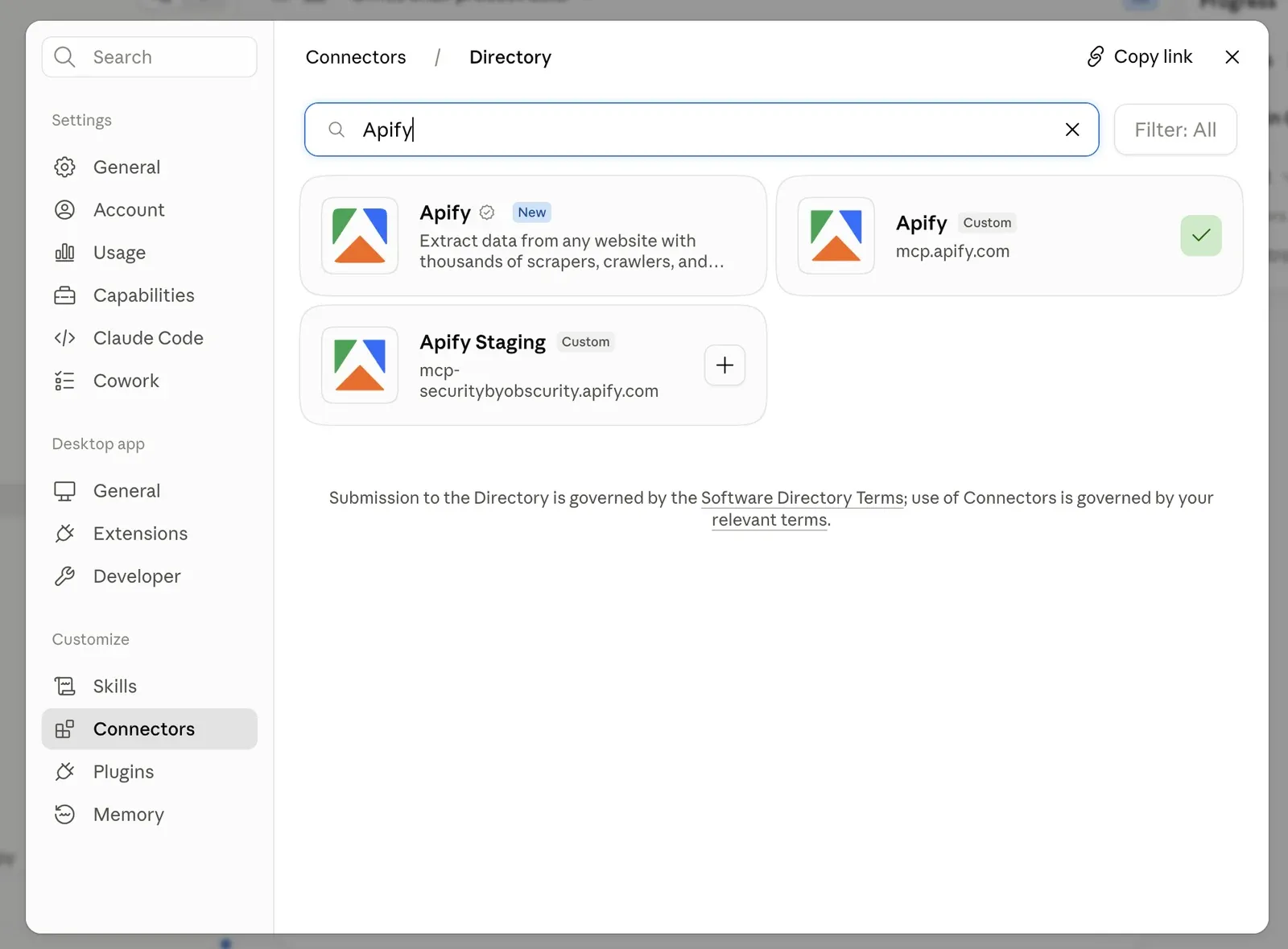Click the New badge on Apify
The height and width of the screenshot is (949, 1288).
[x=532, y=212]
